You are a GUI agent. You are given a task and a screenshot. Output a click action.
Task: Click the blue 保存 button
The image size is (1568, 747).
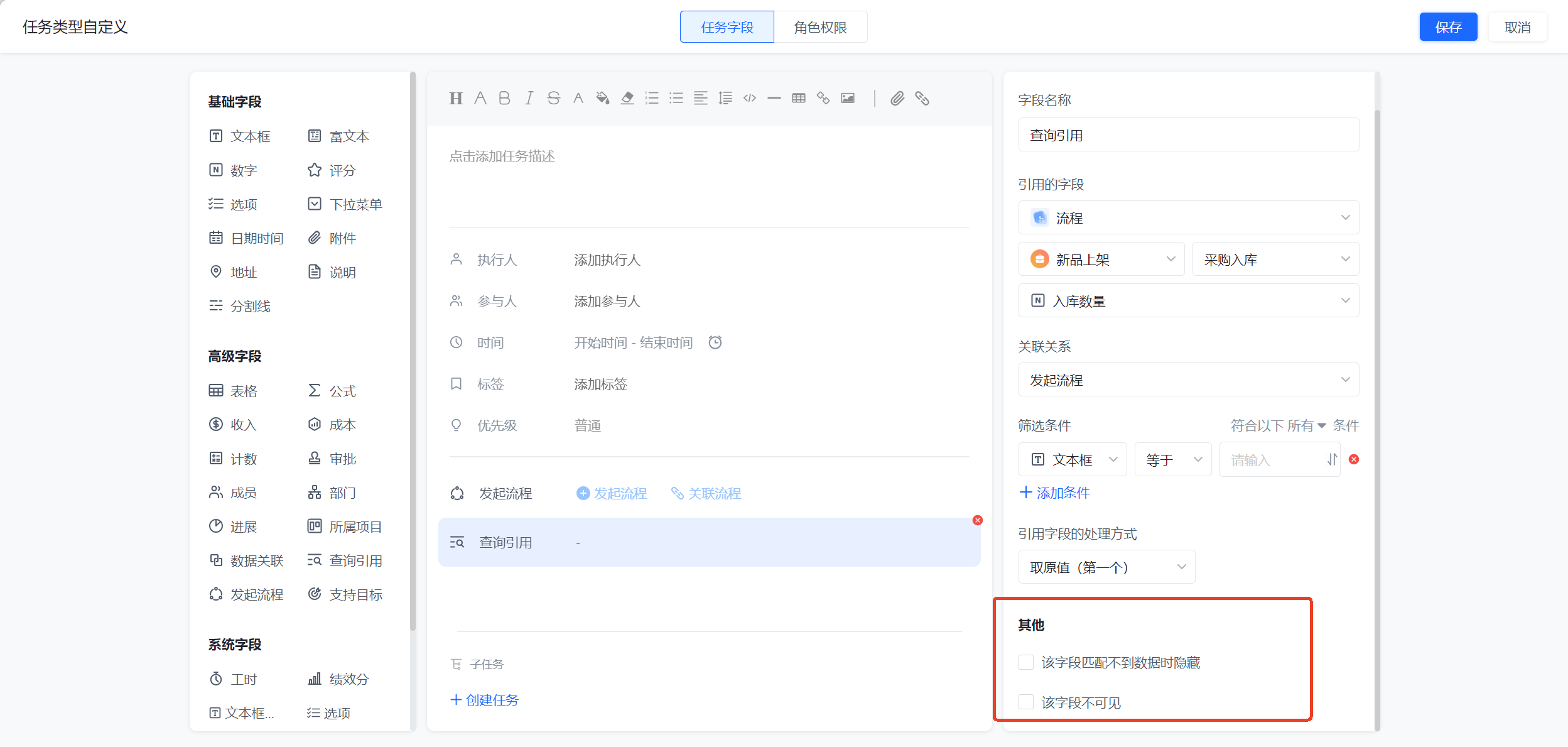coord(1448,27)
